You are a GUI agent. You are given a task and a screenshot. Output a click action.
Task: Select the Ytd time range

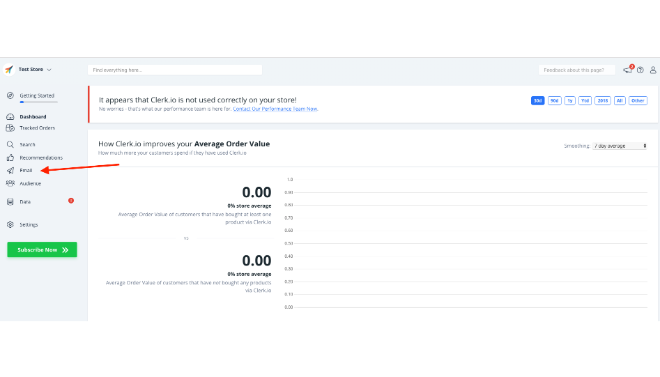585,101
